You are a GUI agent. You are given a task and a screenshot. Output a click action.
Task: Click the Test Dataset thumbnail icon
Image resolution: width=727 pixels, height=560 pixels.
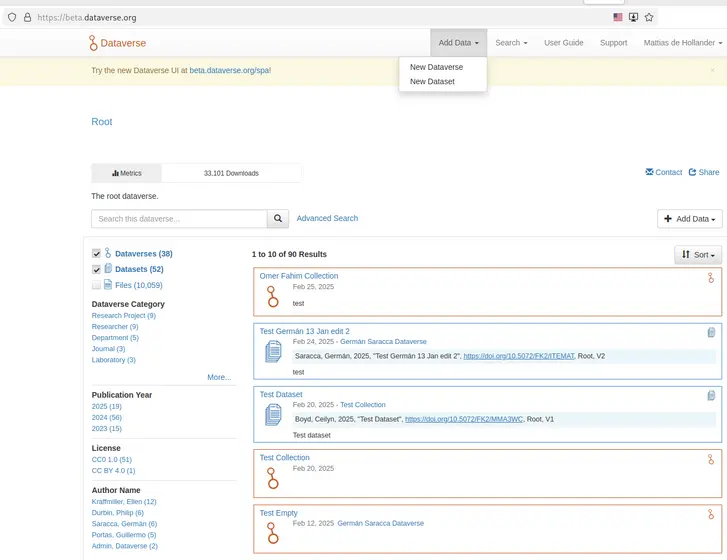[273, 415]
